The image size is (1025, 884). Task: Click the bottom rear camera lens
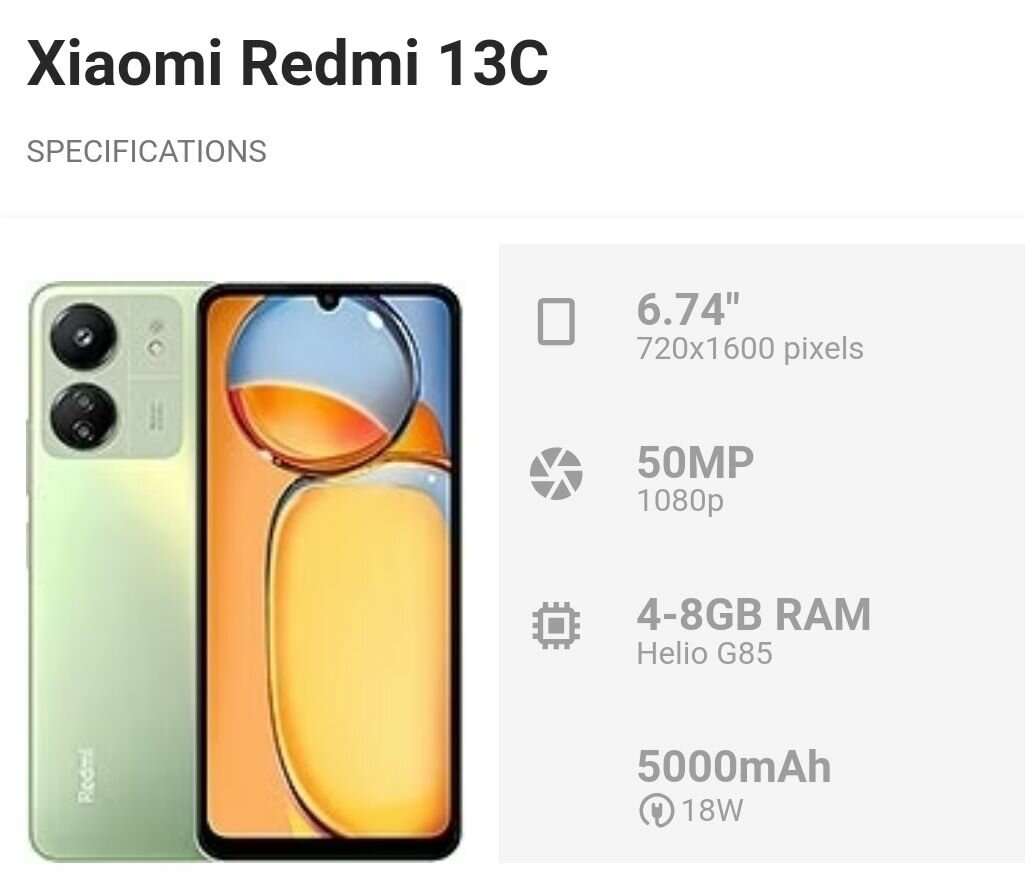[83, 416]
